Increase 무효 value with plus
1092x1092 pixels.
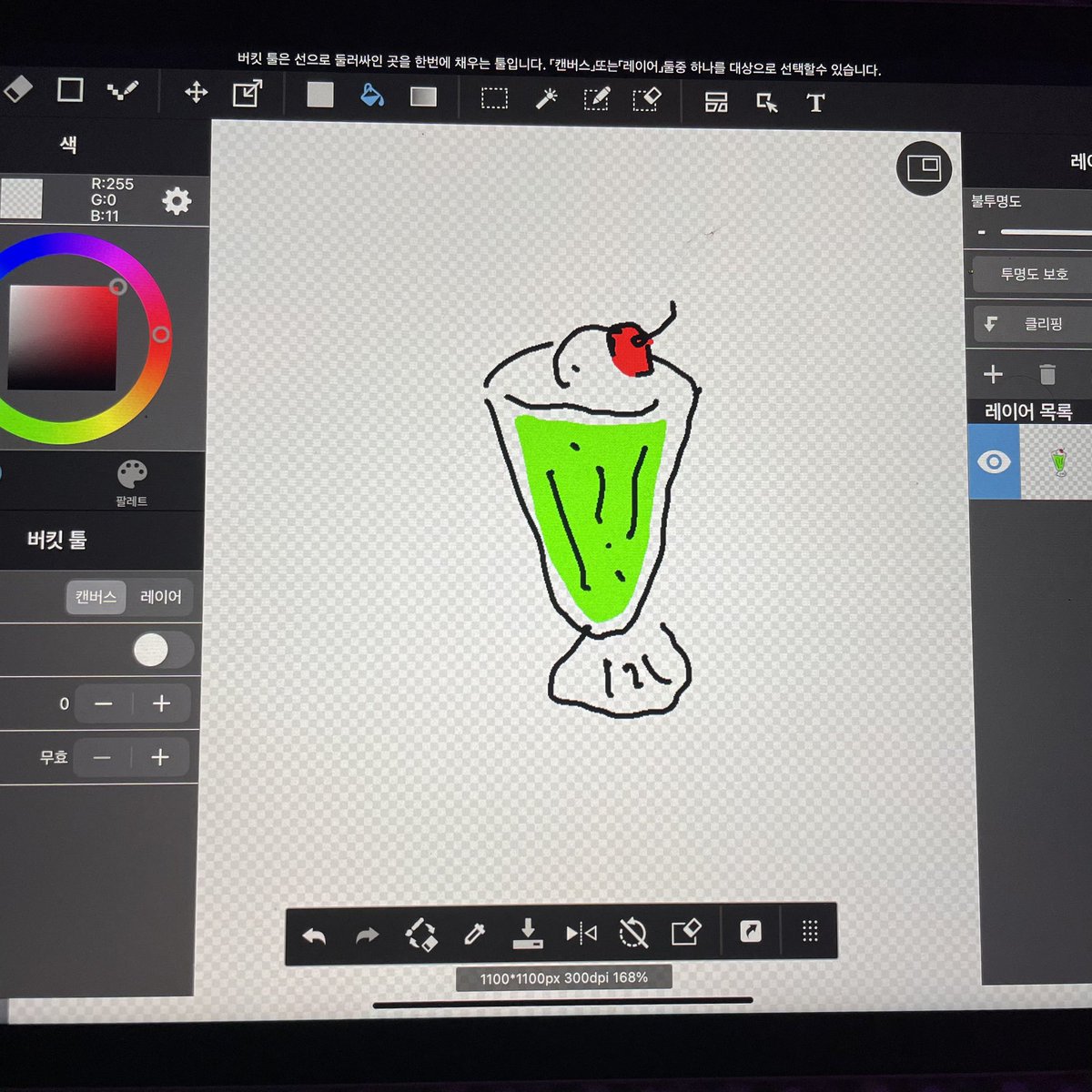tap(160, 757)
